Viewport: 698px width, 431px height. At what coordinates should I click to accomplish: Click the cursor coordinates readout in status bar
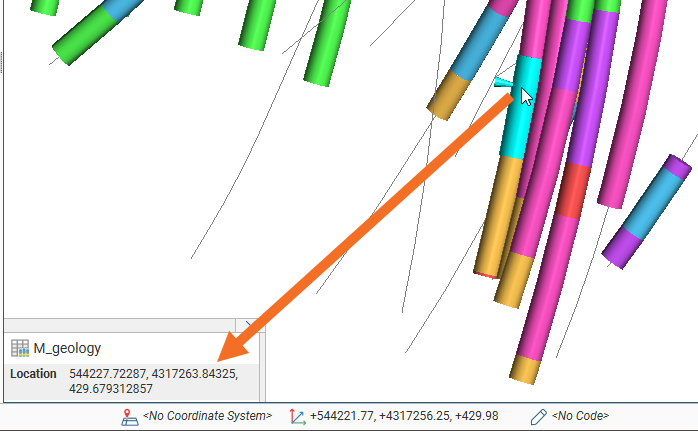tap(404, 415)
